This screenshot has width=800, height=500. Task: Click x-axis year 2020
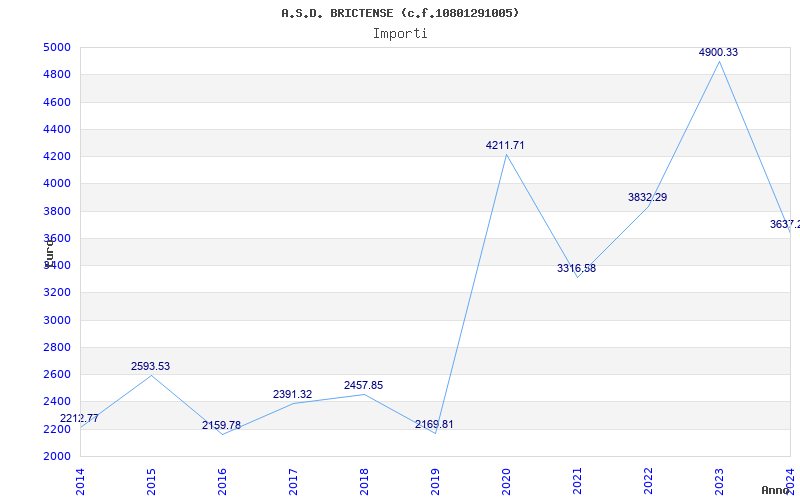pyautogui.click(x=506, y=482)
